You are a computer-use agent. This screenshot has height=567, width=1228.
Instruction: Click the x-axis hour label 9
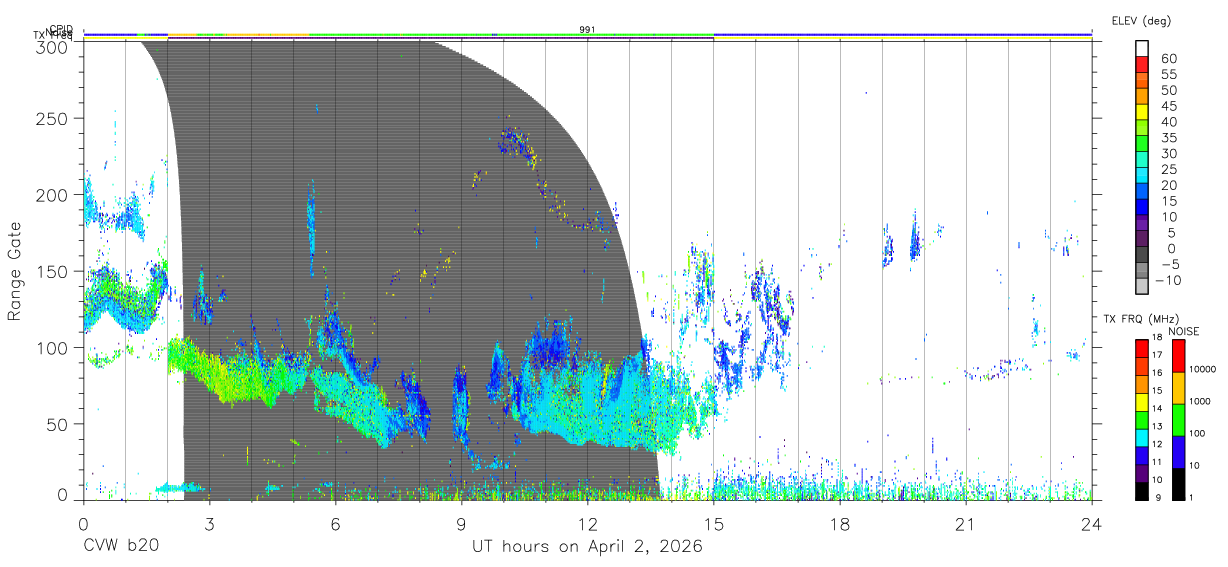click(x=461, y=523)
